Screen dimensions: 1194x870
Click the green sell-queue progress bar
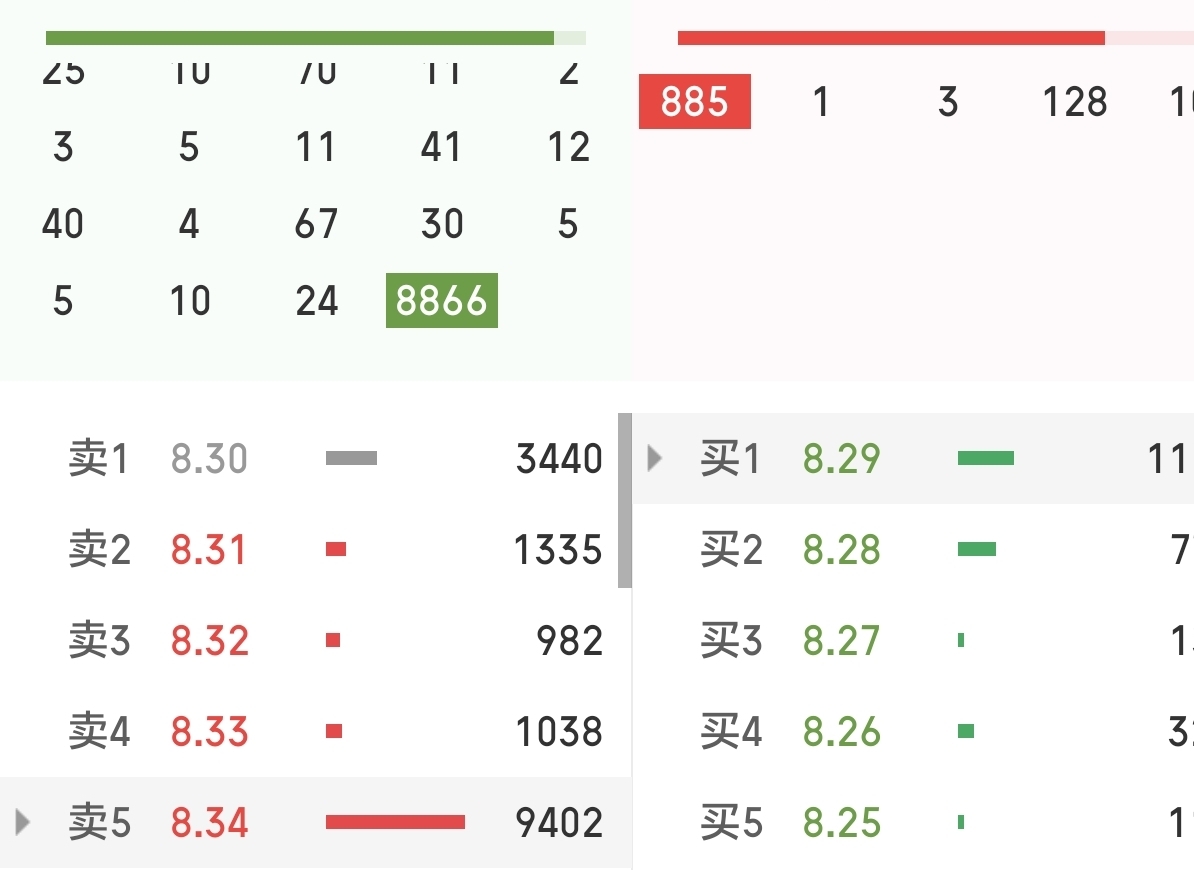coord(300,38)
